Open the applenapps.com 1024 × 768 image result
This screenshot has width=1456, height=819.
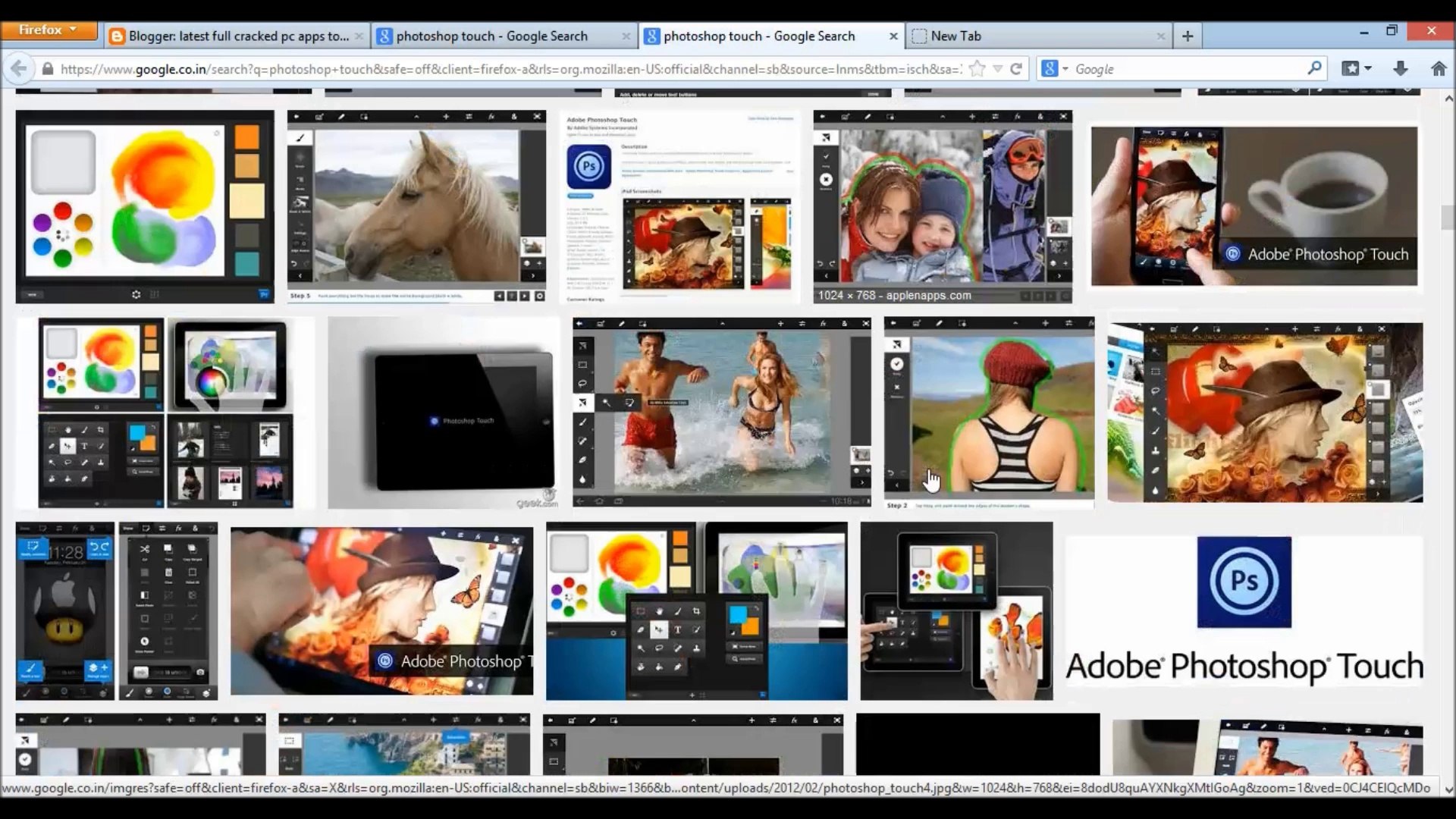[x=943, y=206]
